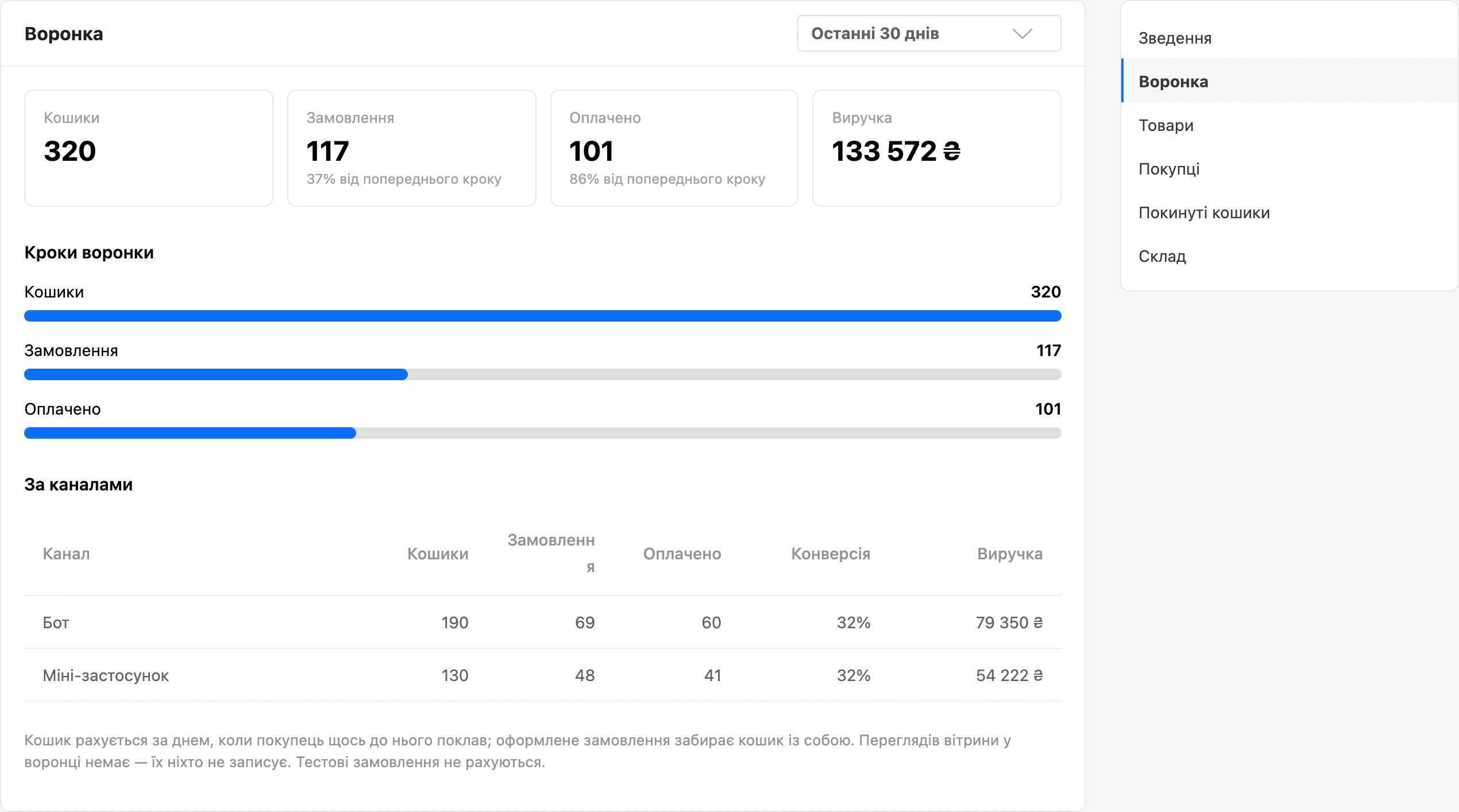Click the Виручка card showing 133 572 ₴
The width and height of the screenshot is (1459, 812).
tap(937, 148)
